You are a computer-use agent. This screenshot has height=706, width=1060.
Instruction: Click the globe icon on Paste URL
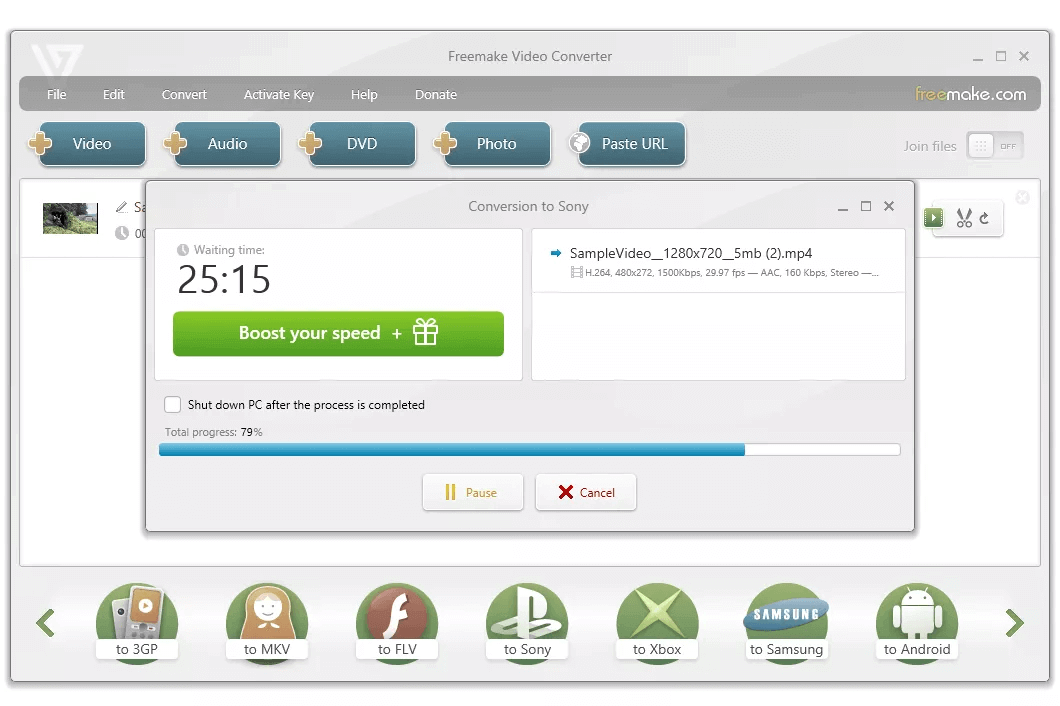coord(579,143)
